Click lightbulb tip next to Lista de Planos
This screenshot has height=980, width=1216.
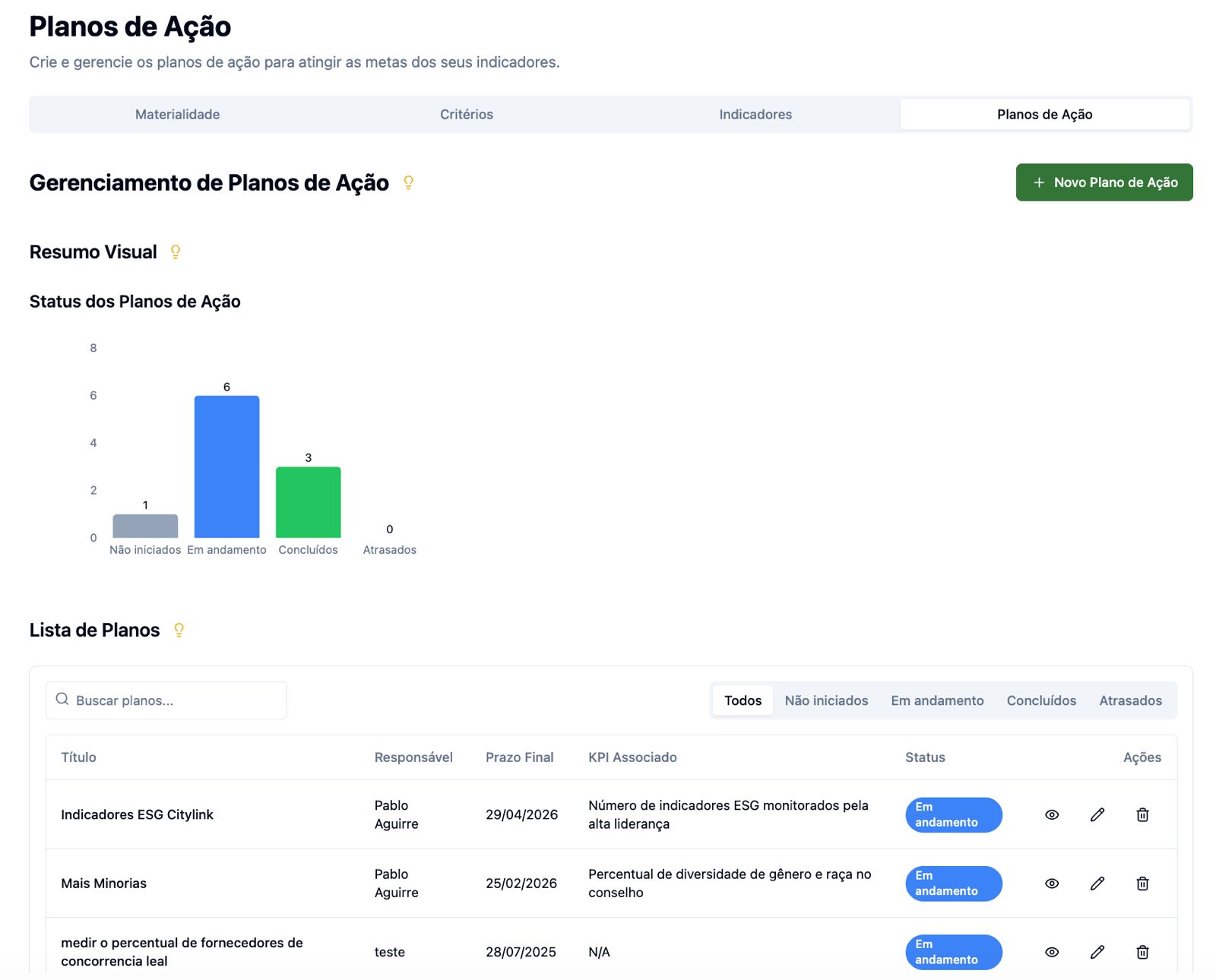(x=179, y=630)
